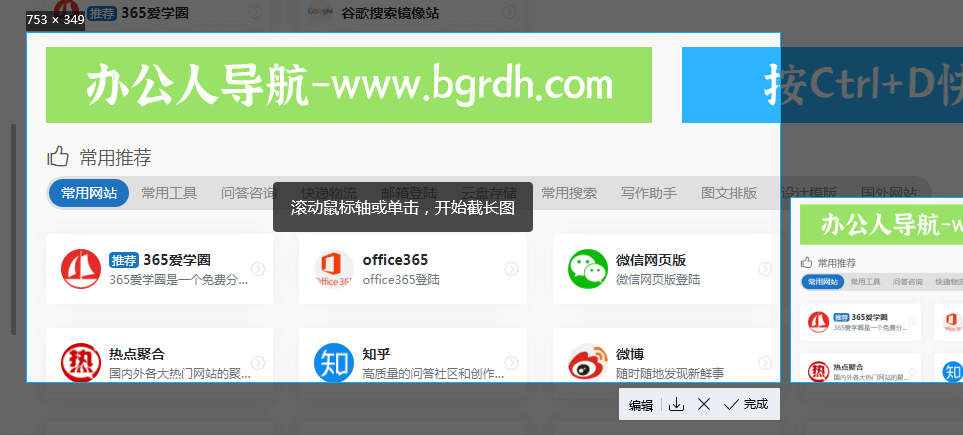Open the office365 title link

[x=395, y=260]
